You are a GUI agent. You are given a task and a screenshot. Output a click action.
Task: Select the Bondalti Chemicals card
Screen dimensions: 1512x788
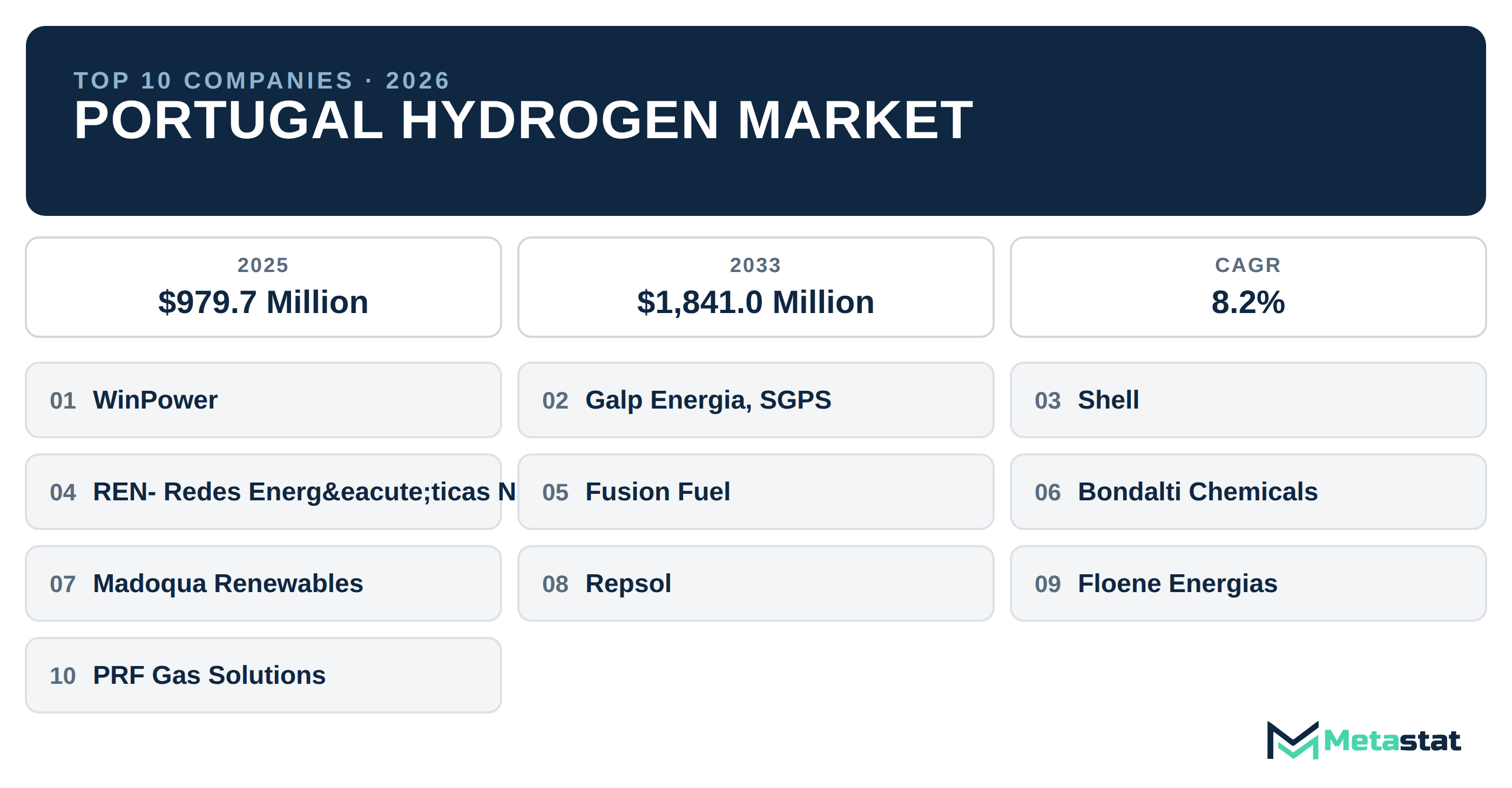[1248, 492]
